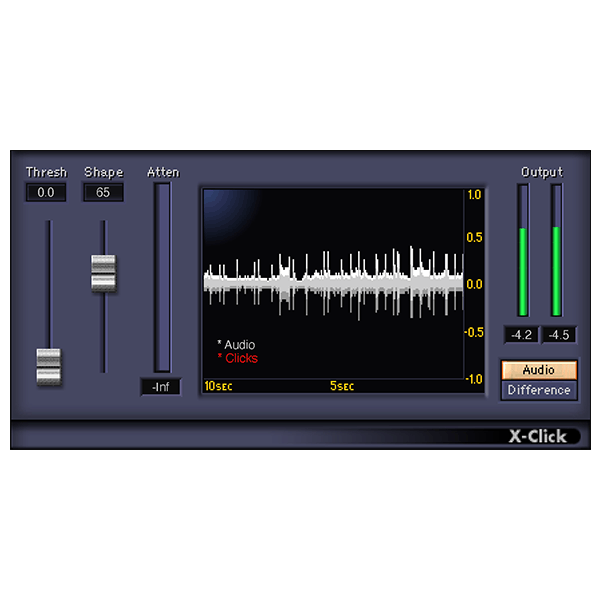Click the 10SEC time marker
The width and height of the screenshot is (600, 600).
(219, 386)
